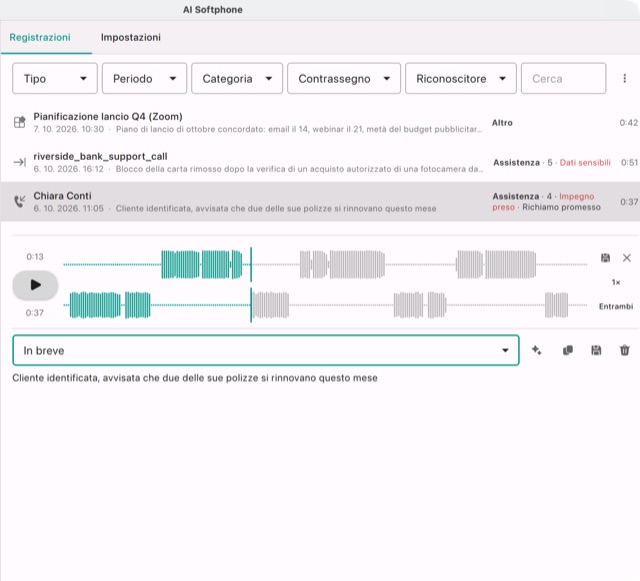The image size is (640, 581).
Task: Click the Dati sensibili flag label
Action: coord(585,163)
